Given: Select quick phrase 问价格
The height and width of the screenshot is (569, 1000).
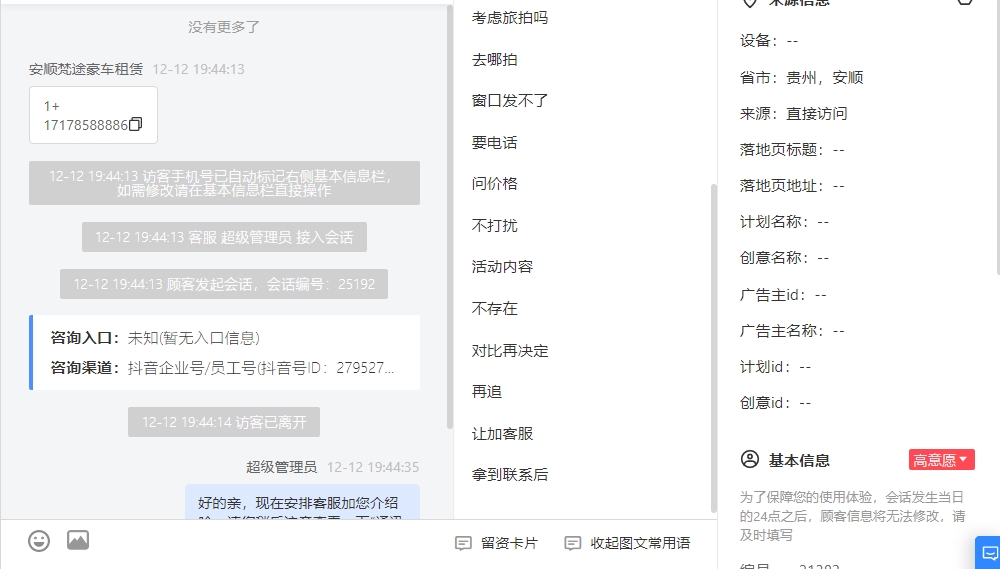Looking at the screenshot, I should pyautogui.click(x=494, y=184).
